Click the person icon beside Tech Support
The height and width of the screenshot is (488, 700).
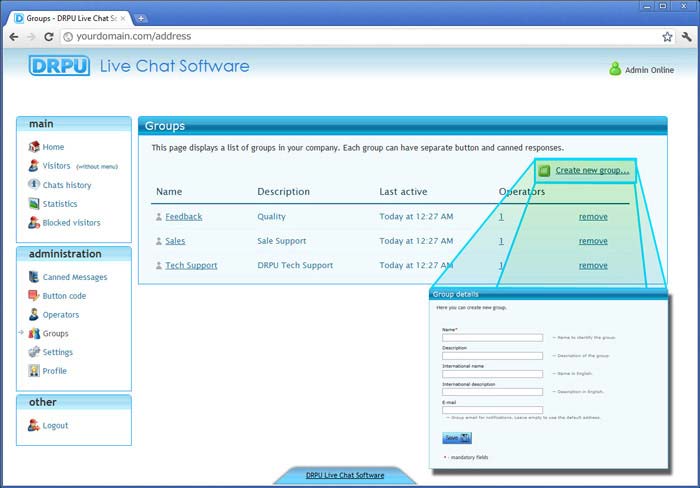tap(158, 266)
